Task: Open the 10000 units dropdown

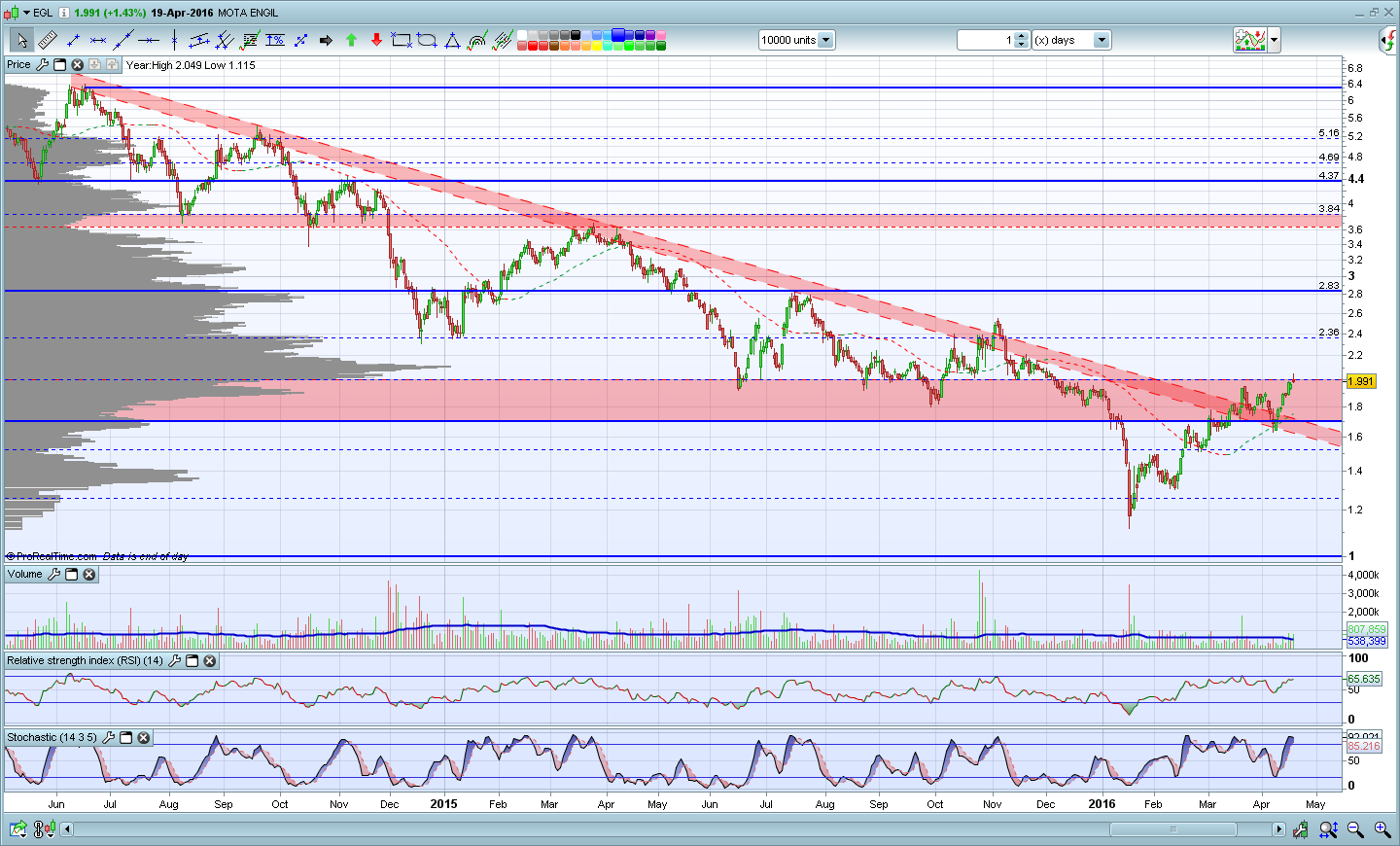Action: 825,40
